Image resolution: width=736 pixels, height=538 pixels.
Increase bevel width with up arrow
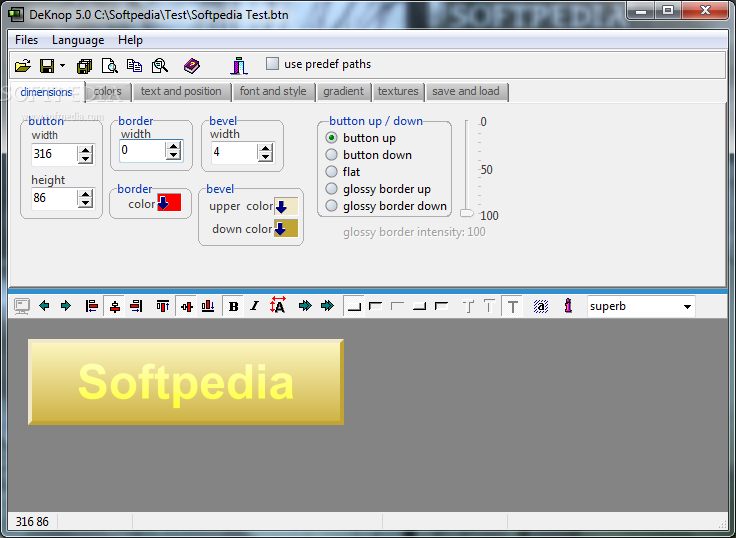point(266,148)
